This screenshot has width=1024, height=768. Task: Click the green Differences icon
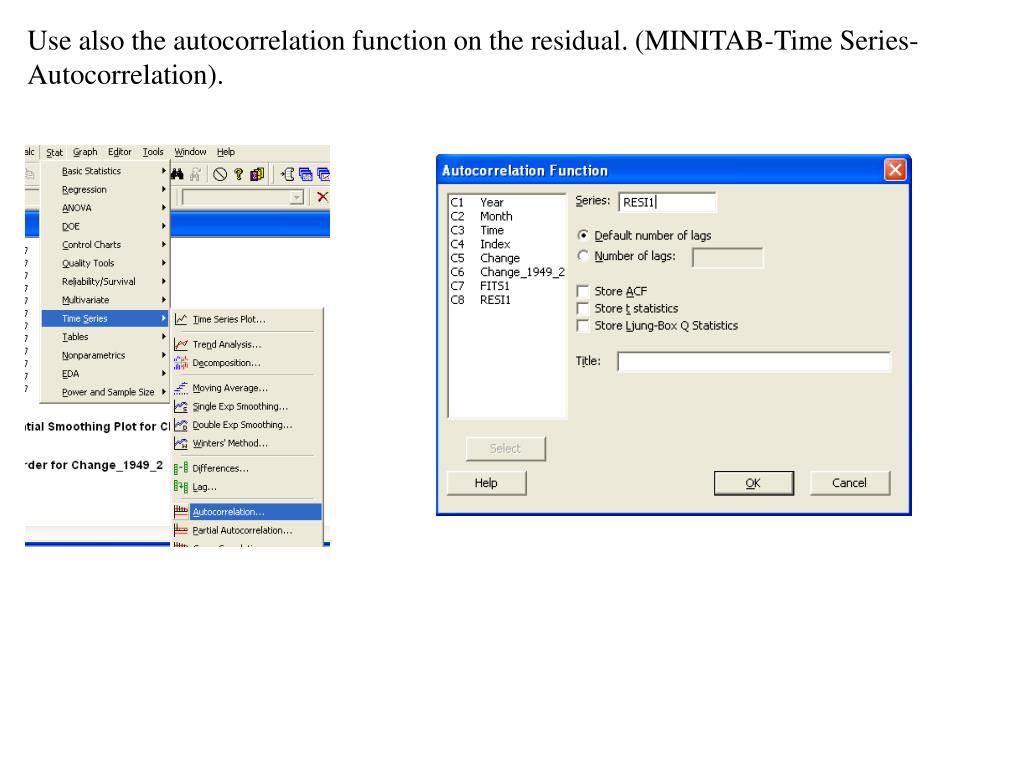coord(181,468)
